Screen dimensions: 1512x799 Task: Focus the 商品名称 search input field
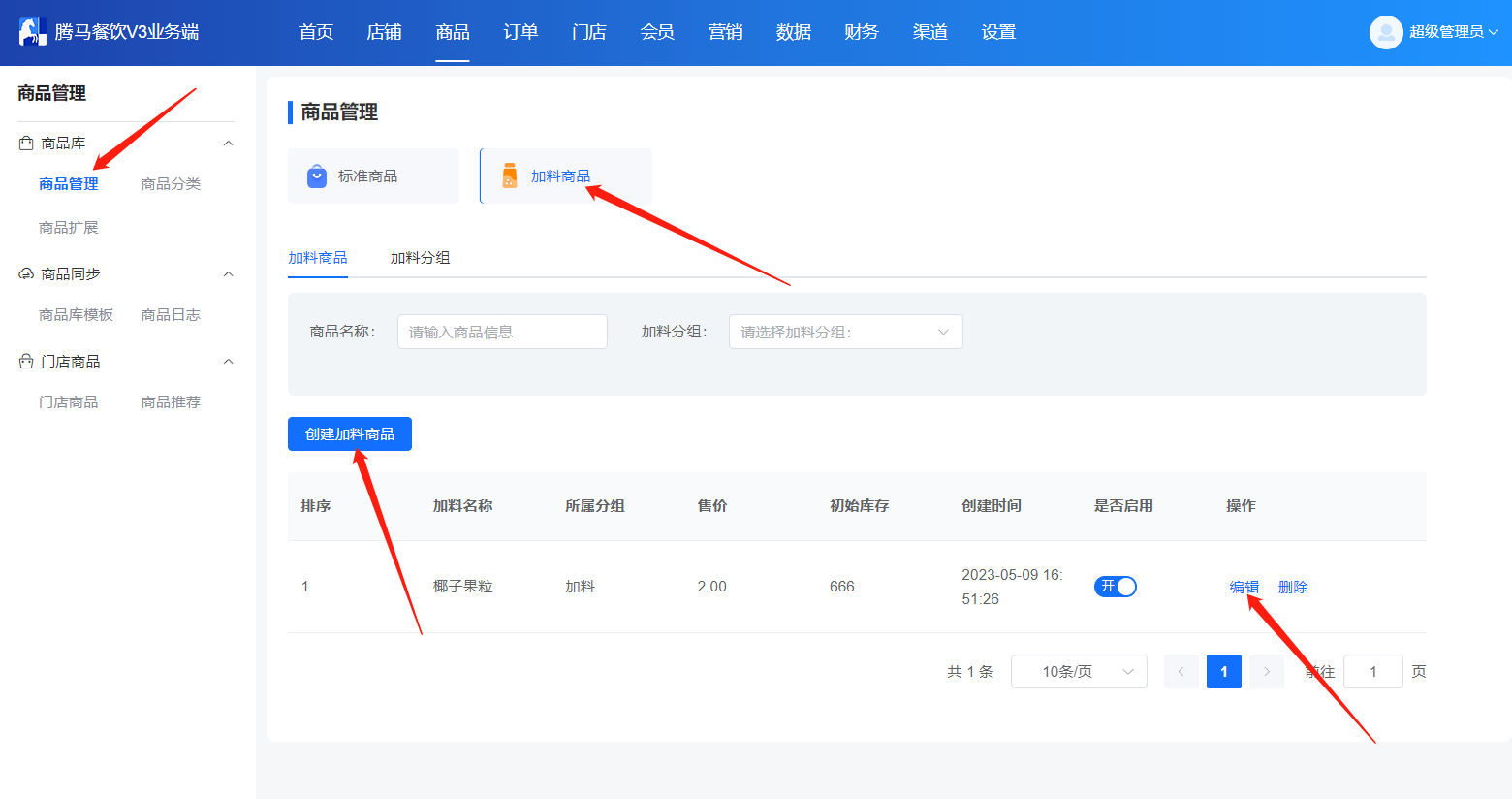(502, 332)
